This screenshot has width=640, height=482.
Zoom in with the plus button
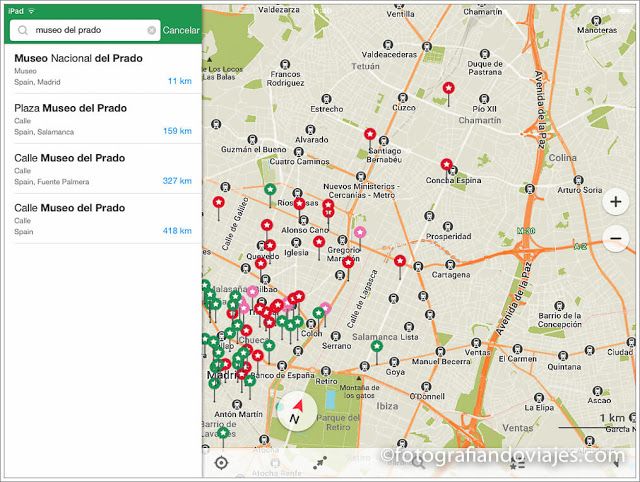pyautogui.click(x=616, y=202)
